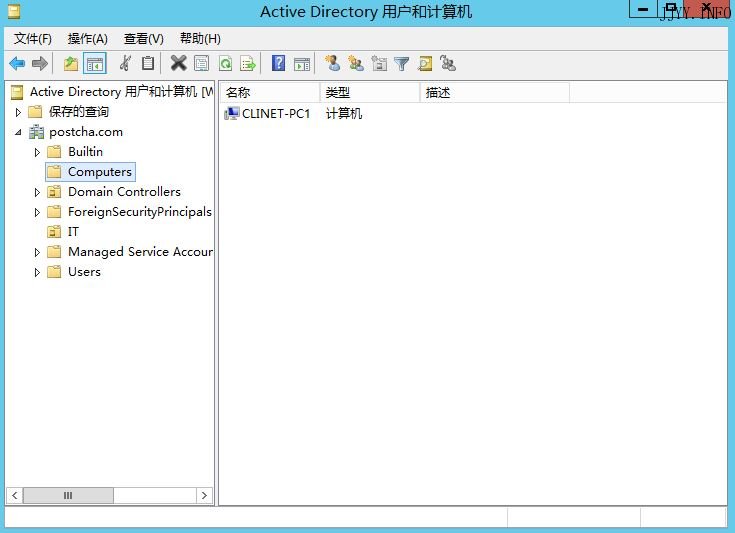Select the IT organizational unit

(x=73, y=232)
